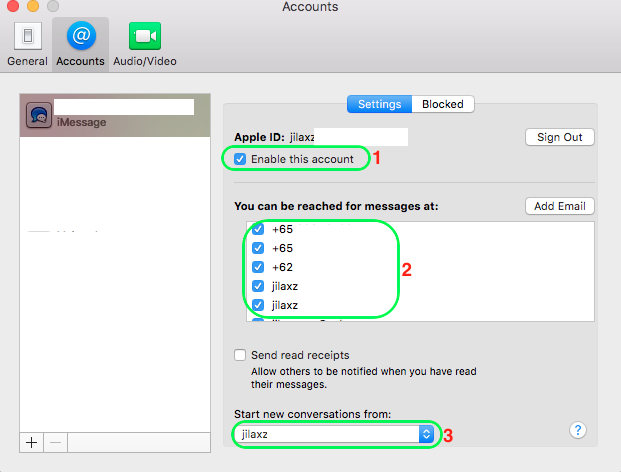Image resolution: width=621 pixels, height=472 pixels.
Task: Select the iMessage account in the list
Action: [115, 115]
